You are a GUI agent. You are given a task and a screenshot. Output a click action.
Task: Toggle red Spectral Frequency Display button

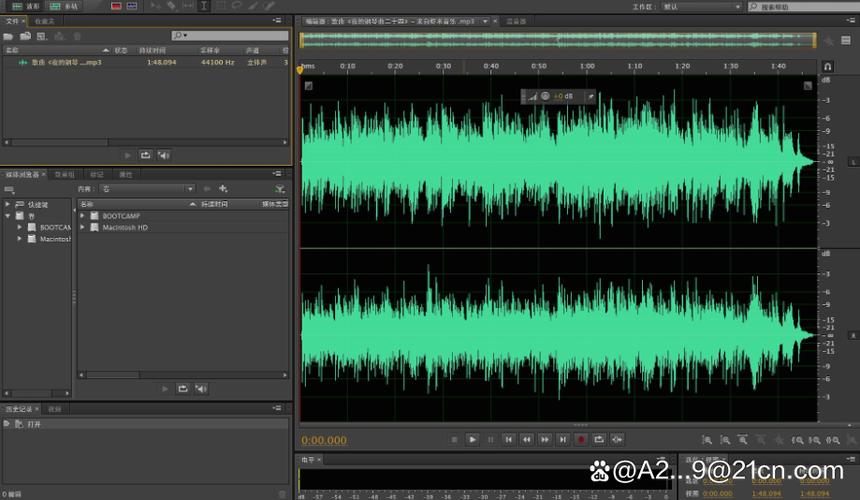[116, 5]
